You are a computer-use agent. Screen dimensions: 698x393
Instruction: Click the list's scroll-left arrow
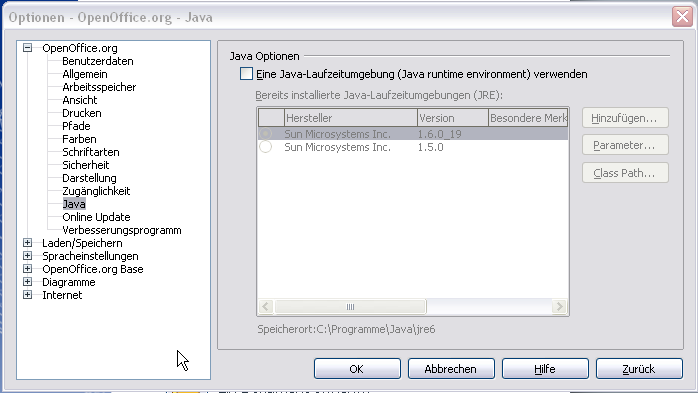pyautogui.click(x=266, y=306)
